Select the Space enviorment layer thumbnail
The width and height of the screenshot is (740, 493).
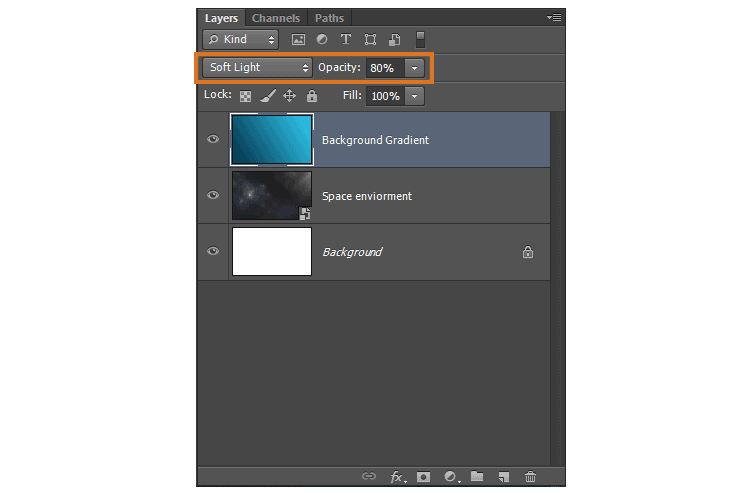pyautogui.click(x=272, y=195)
